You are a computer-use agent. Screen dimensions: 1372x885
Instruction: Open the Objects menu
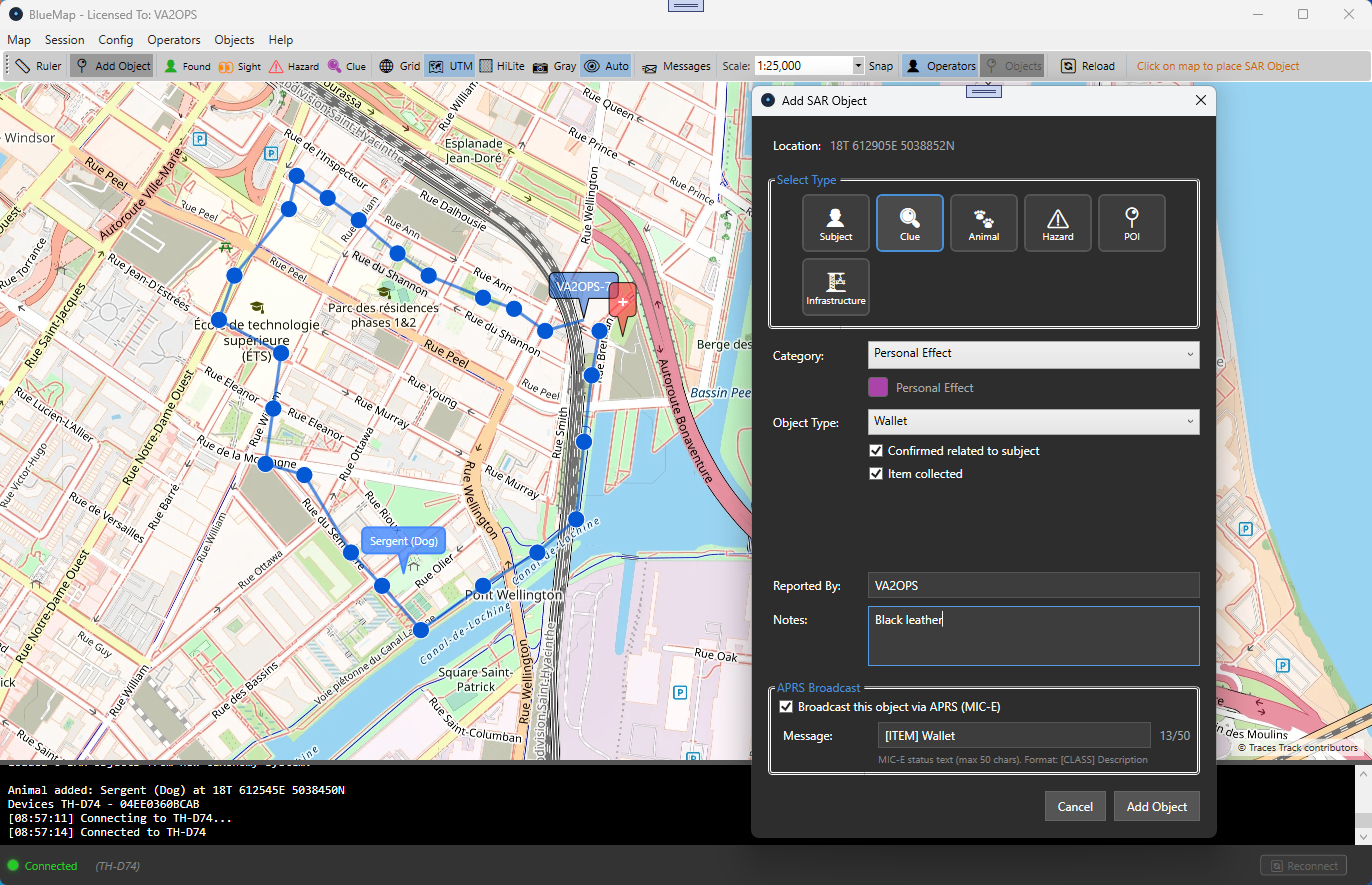pyautogui.click(x=234, y=40)
